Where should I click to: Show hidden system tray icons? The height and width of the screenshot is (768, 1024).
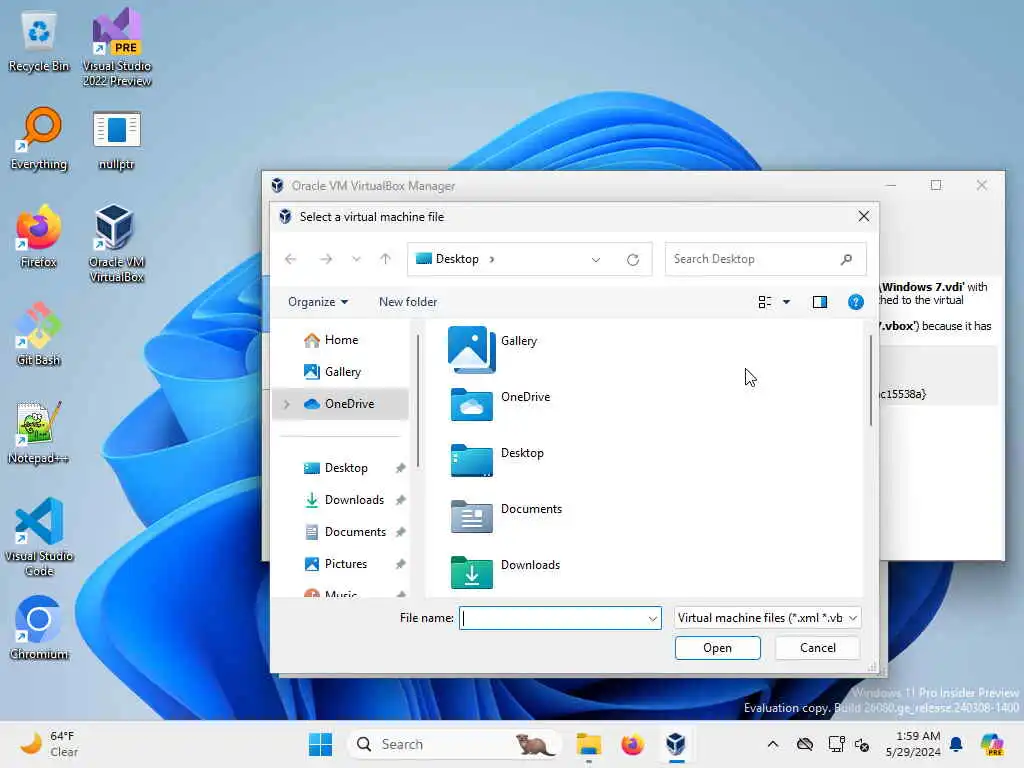pos(773,744)
